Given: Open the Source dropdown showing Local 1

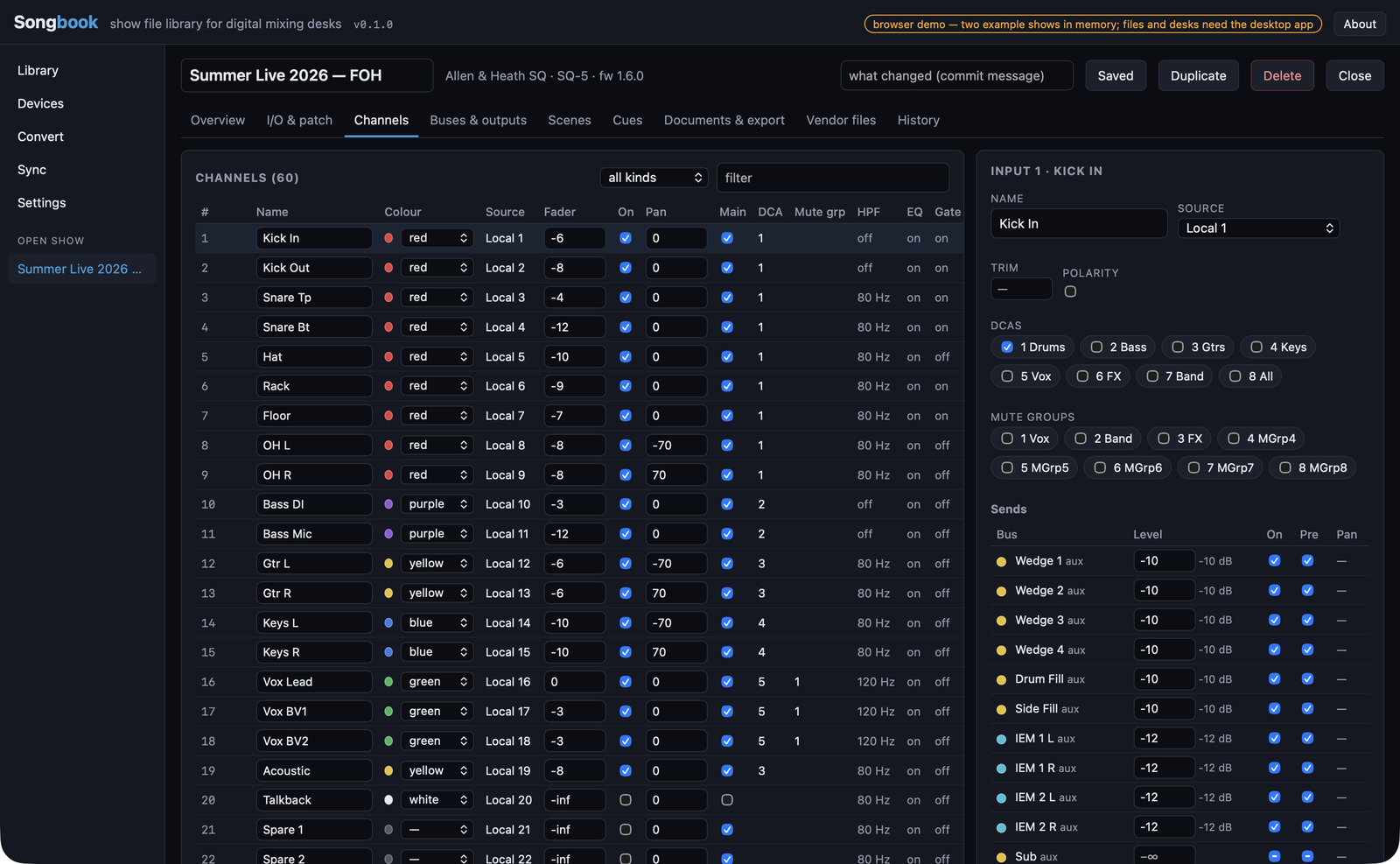Looking at the screenshot, I should (x=1258, y=228).
